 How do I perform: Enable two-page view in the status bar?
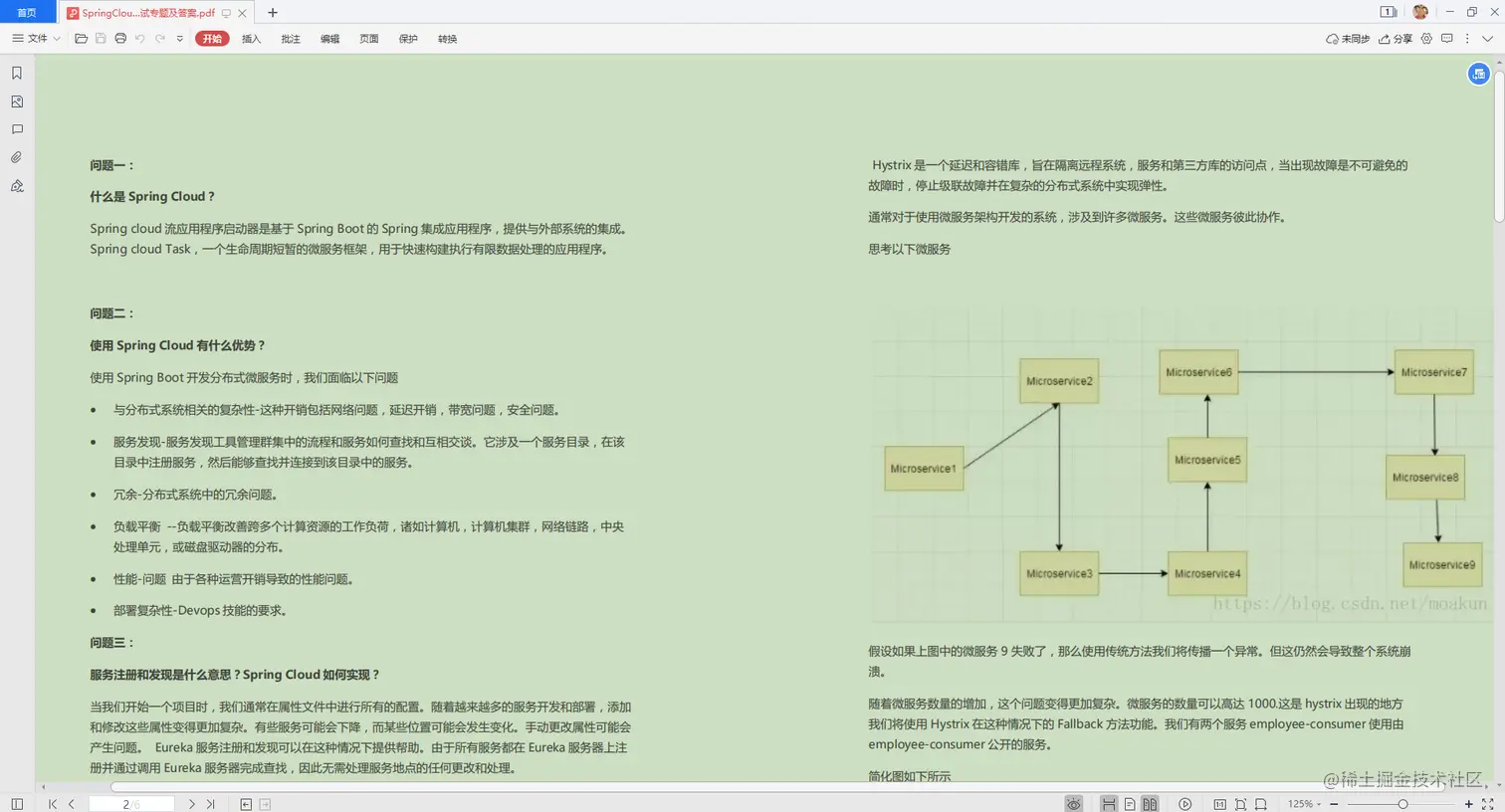coord(1150,803)
